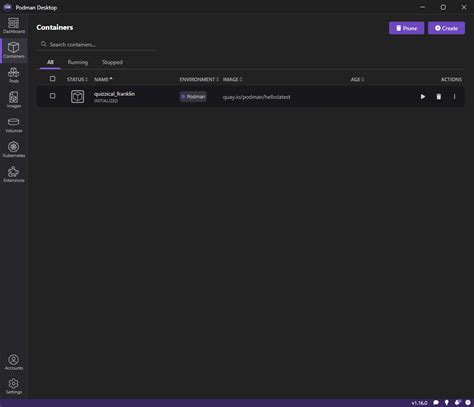Switch to the Running tab
The height and width of the screenshot is (407, 474).
(x=78, y=62)
